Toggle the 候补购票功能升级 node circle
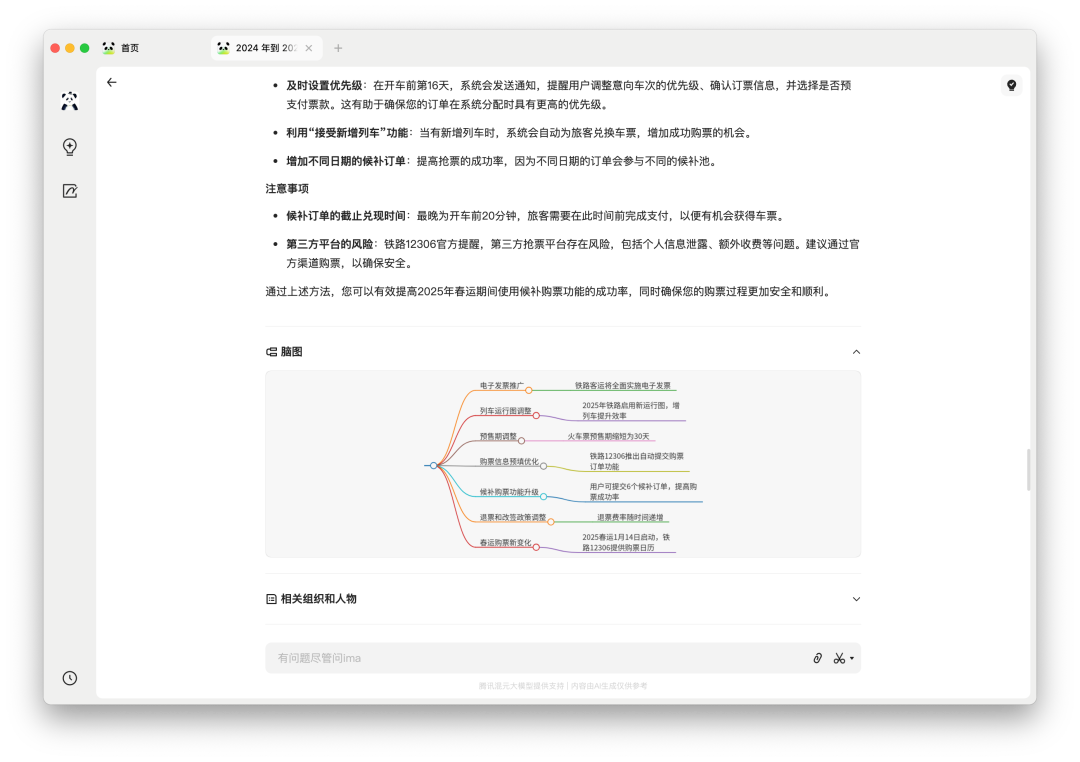The height and width of the screenshot is (762, 1080). [x=543, y=497]
